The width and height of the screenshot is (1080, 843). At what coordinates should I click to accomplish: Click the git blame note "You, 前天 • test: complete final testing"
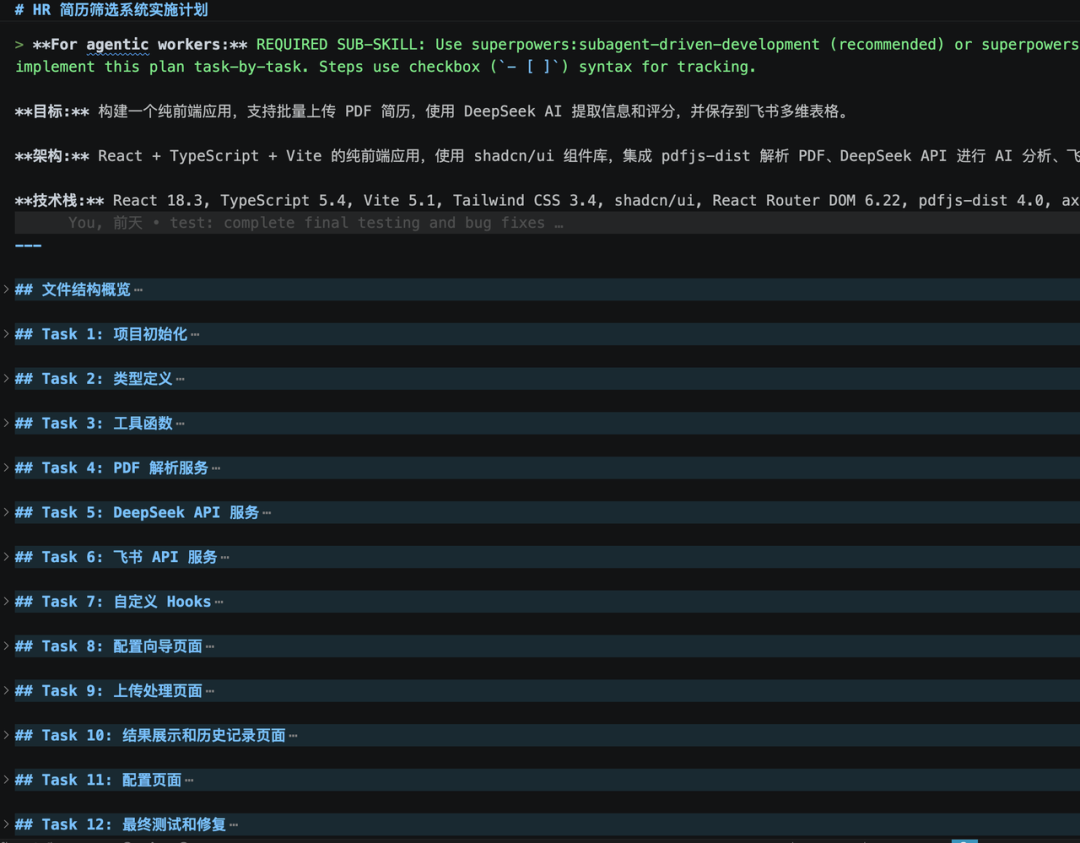[x=315, y=222]
